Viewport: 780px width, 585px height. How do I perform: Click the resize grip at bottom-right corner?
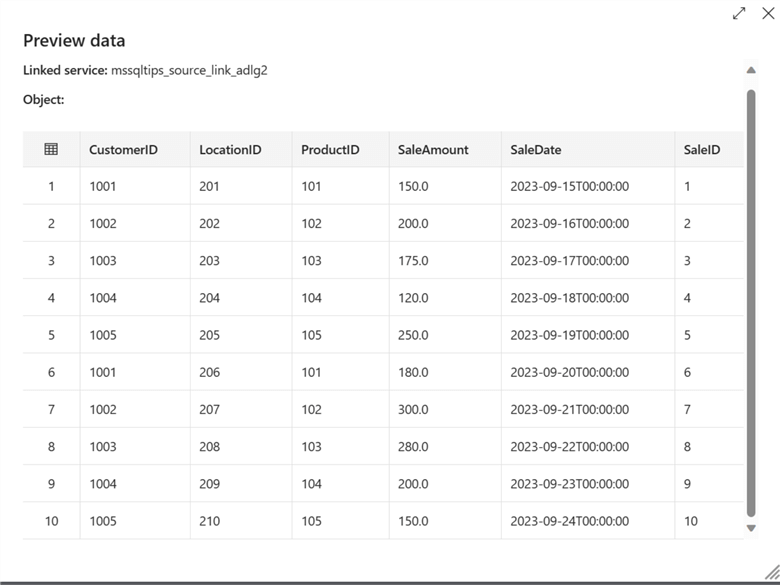[x=771, y=570]
